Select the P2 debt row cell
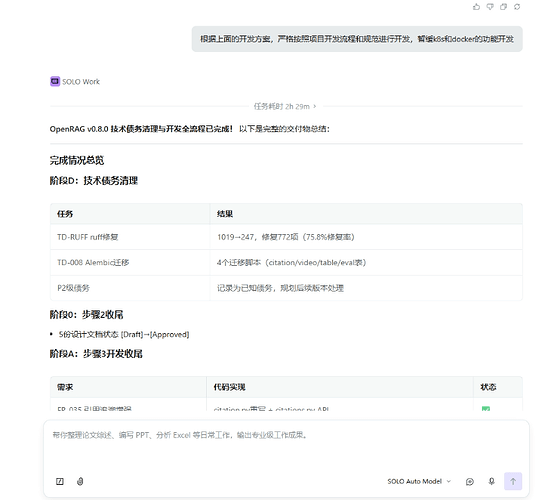The width and height of the screenshot is (551, 500). click(130, 288)
